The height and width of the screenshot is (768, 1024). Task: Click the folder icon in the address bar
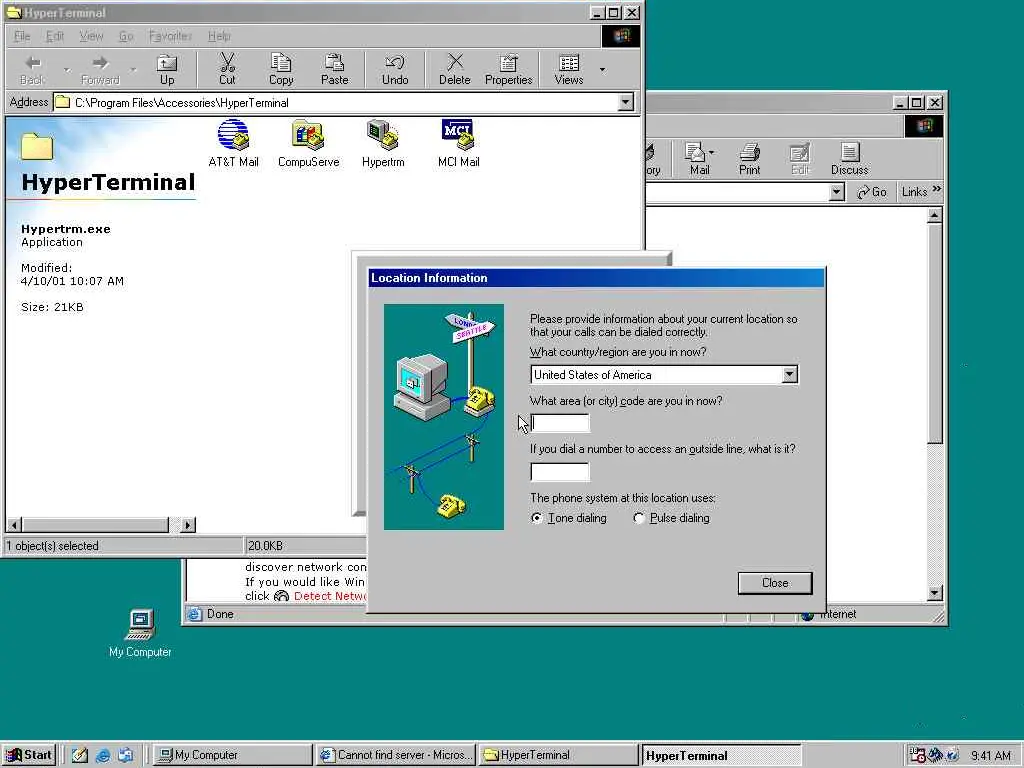tap(63, 103)
